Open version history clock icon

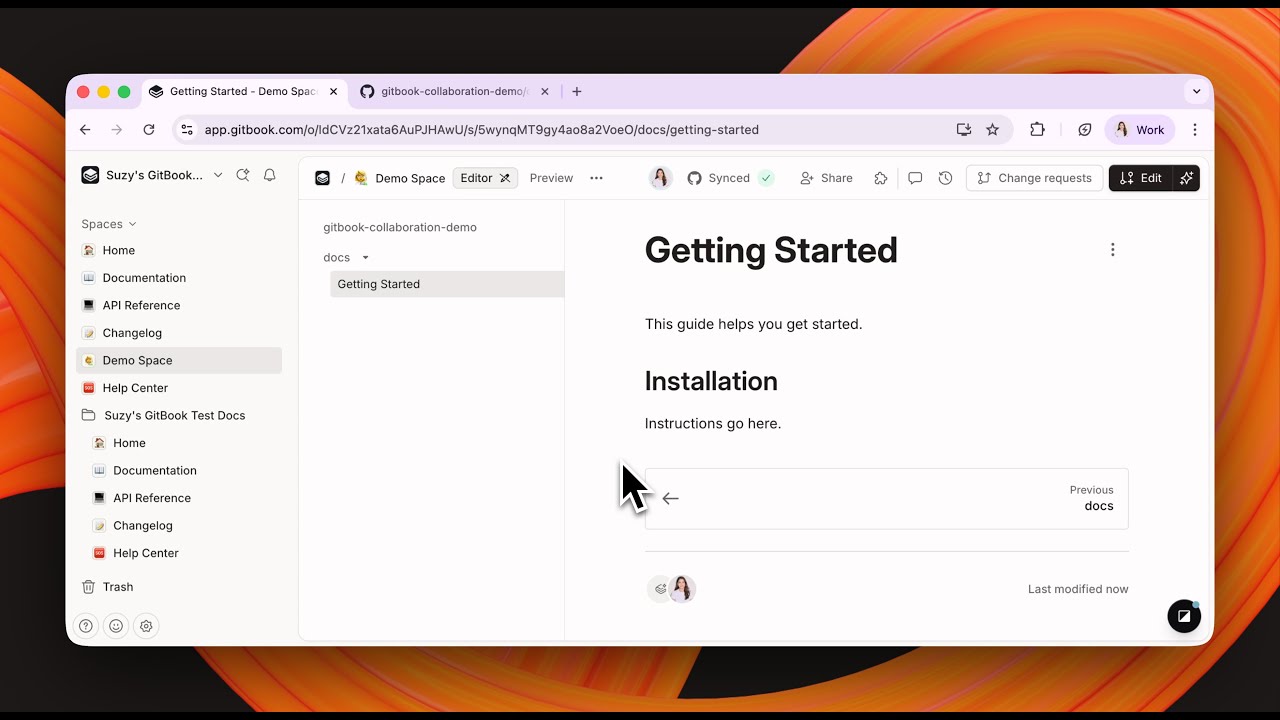pos(945,178)
